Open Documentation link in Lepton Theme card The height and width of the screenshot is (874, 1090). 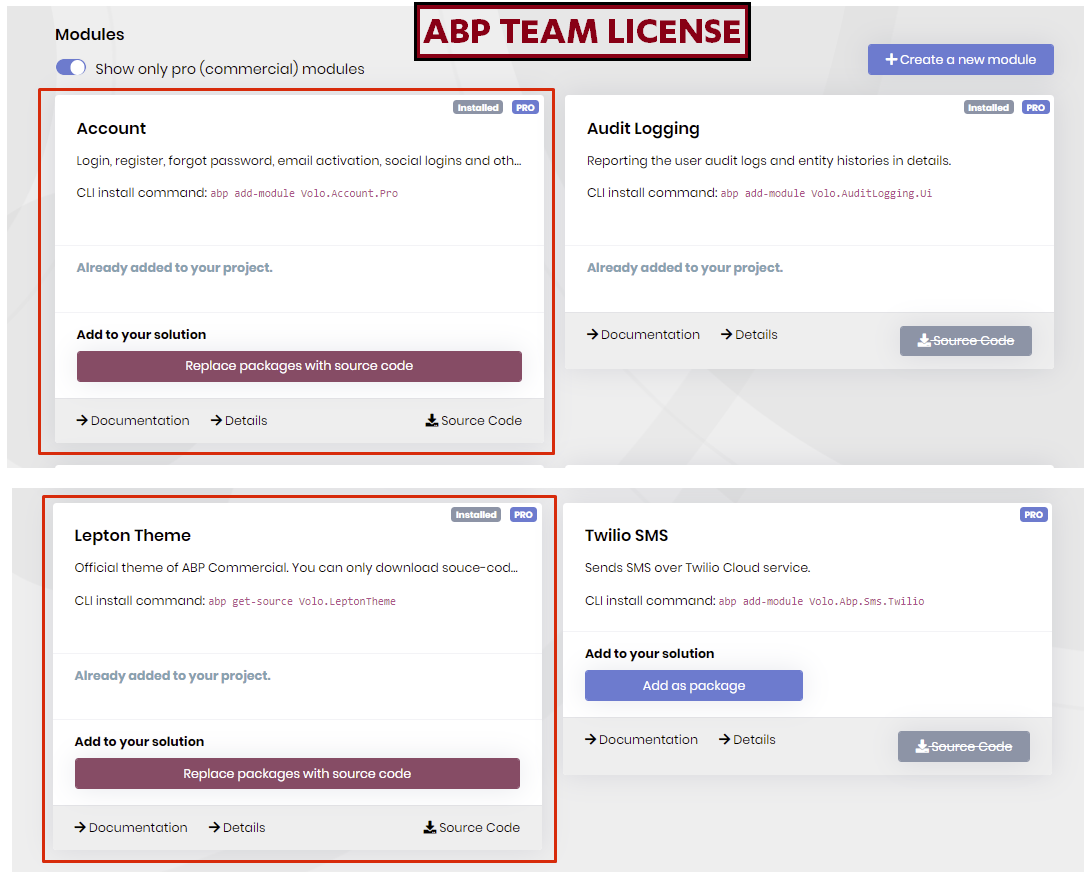point(131,828)
